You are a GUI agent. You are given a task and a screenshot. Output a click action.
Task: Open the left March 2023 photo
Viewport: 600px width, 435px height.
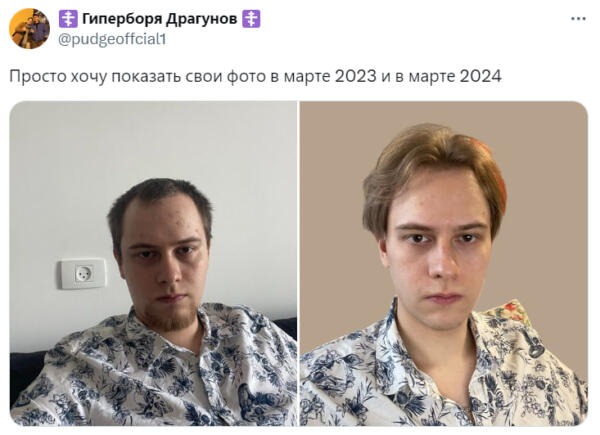(x=153, y=264)
